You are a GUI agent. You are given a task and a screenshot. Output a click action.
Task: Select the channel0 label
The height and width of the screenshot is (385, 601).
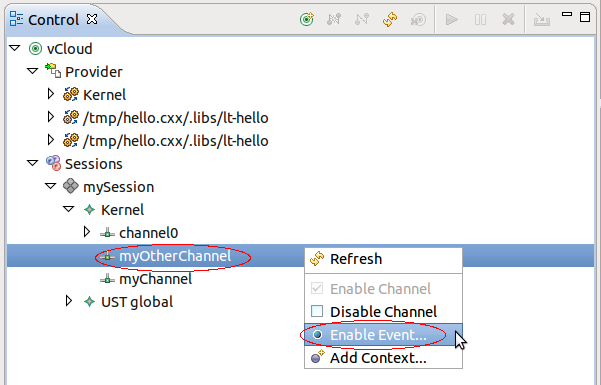pos(149,233)
